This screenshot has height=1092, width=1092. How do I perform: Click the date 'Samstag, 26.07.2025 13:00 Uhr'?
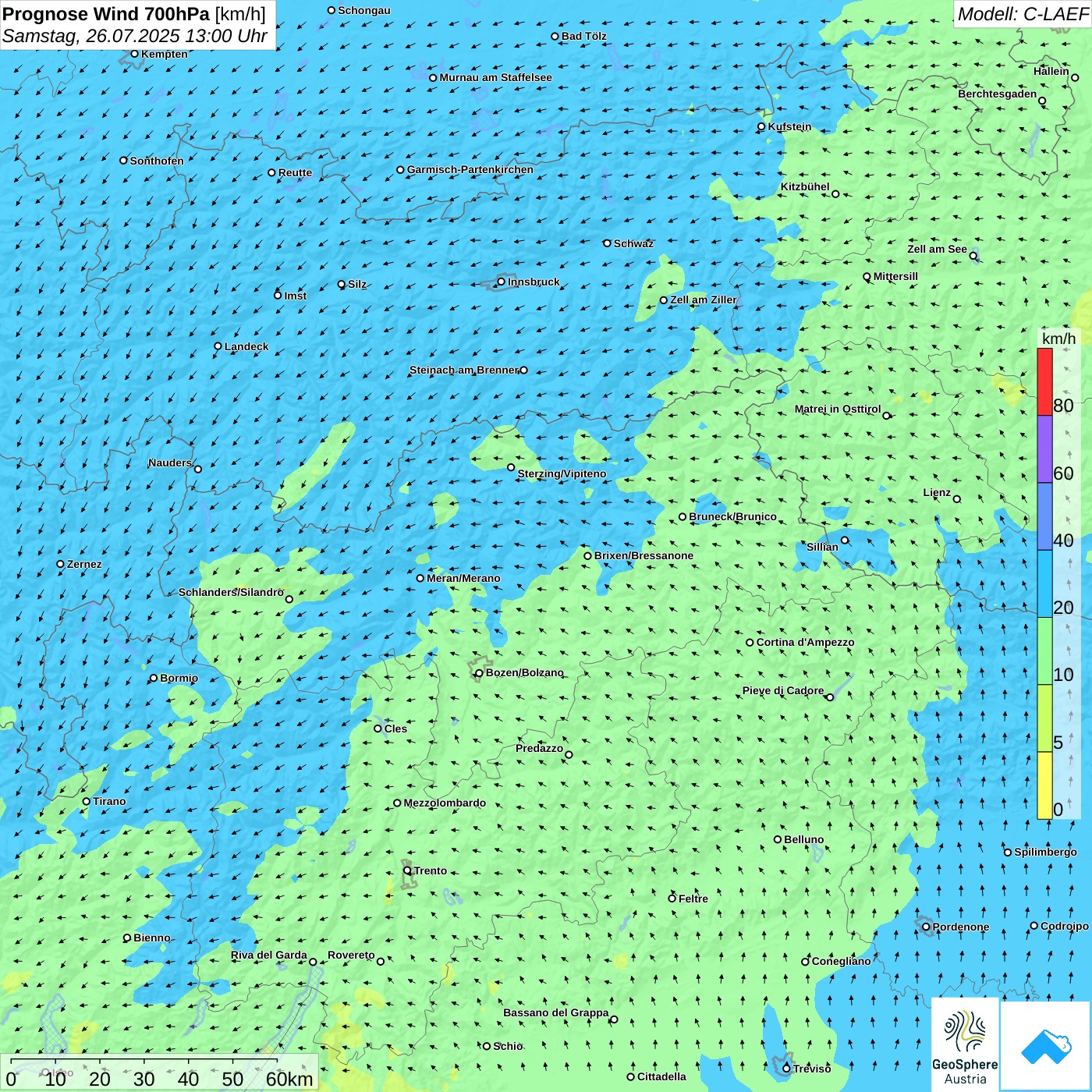click(x=135, y=36)
